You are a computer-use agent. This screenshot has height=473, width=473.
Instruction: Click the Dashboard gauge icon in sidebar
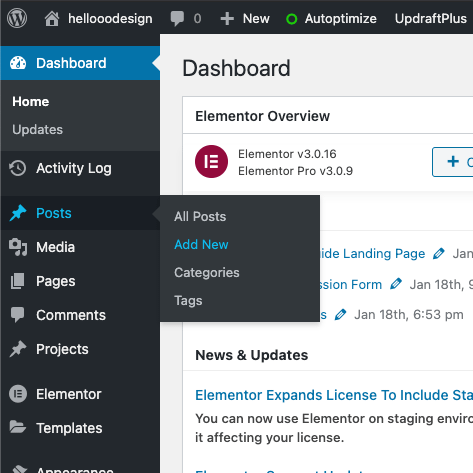[18, 63]
